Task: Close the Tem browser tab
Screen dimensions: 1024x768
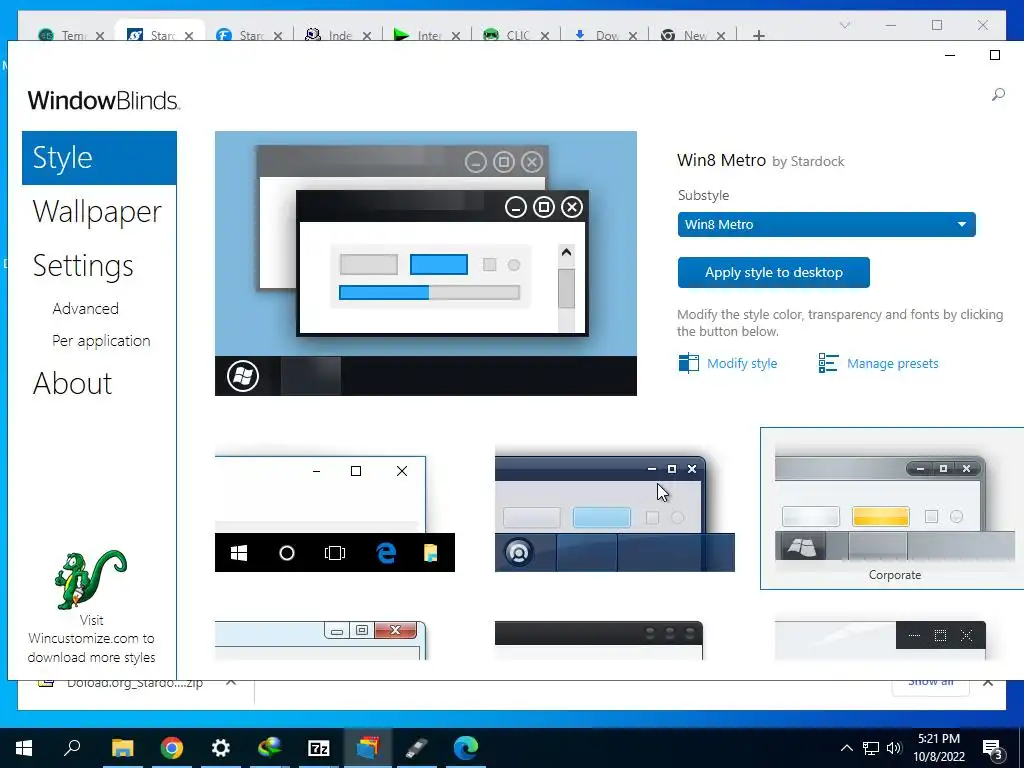Action: pyautogui.click(x=100, y=36)
